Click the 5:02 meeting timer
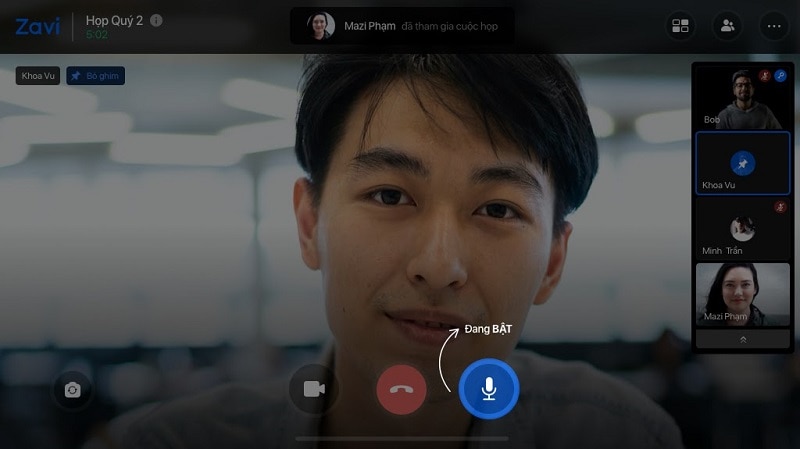 97,35
